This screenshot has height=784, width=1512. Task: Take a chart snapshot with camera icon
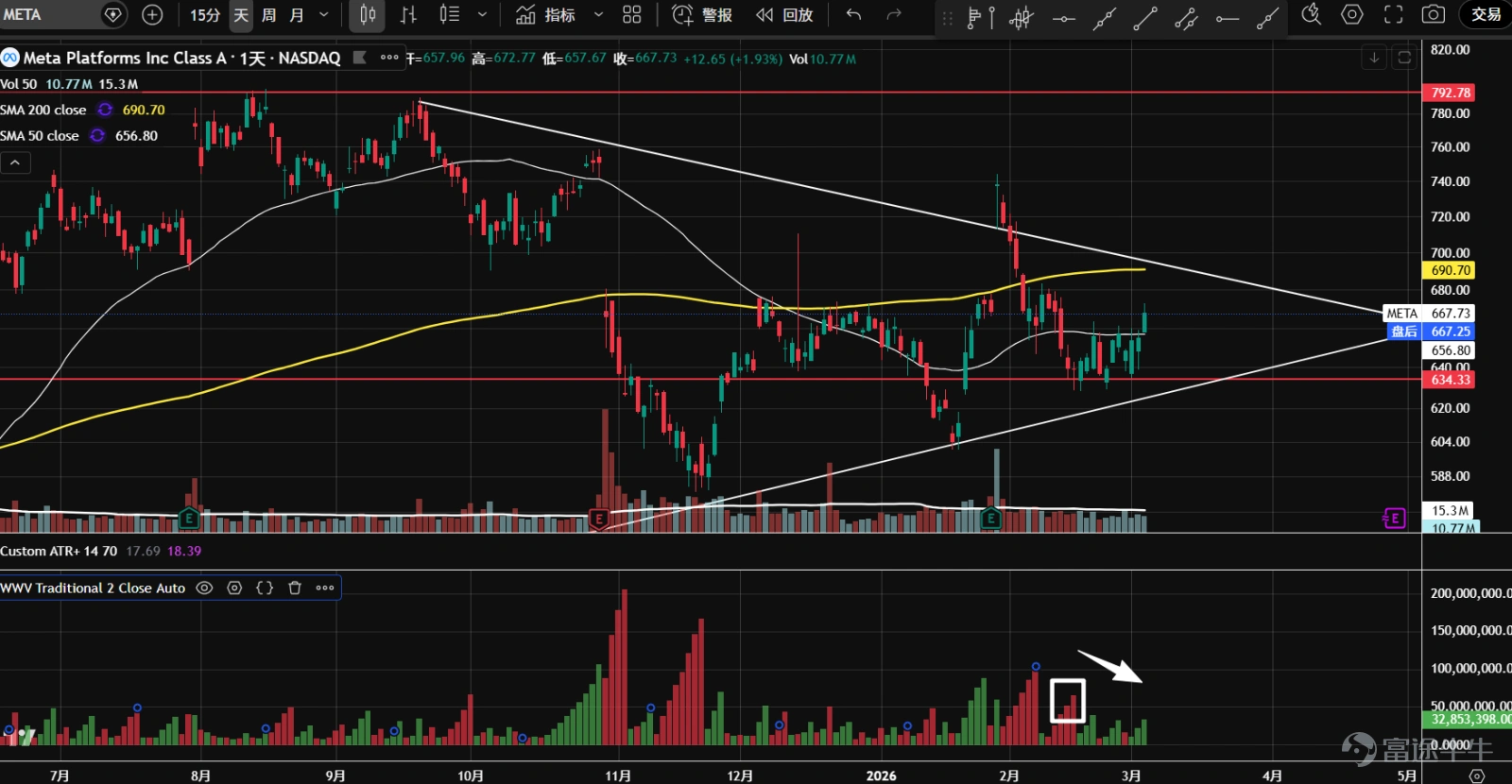click(1434, 14)
